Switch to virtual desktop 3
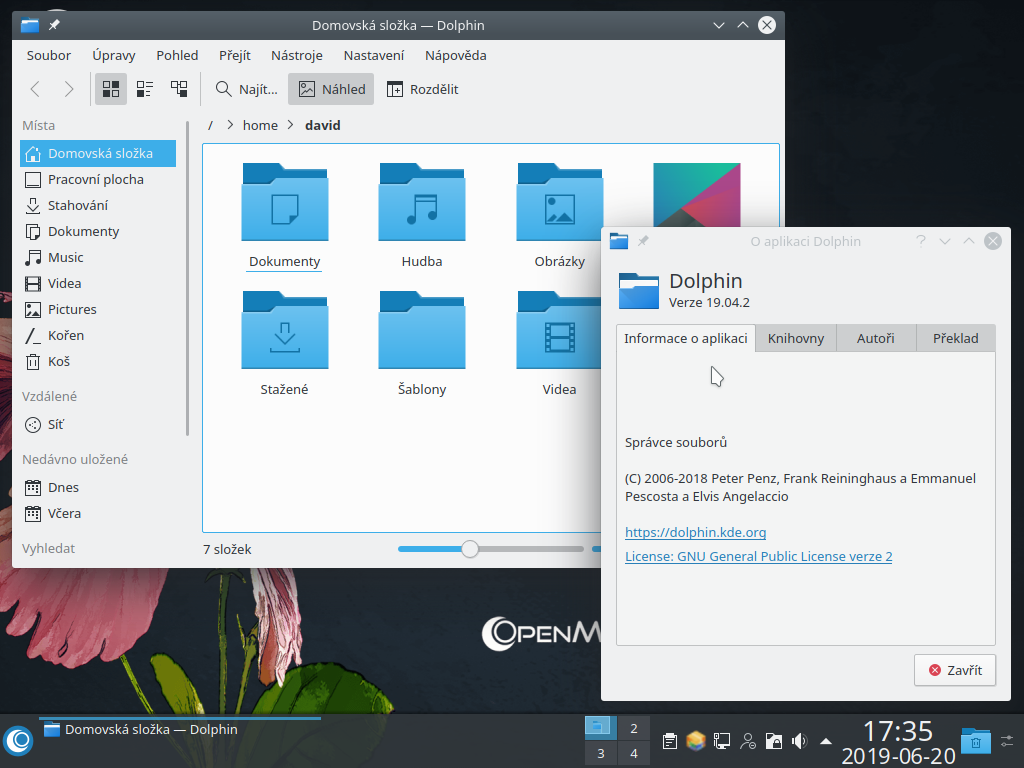 point(601,753)
